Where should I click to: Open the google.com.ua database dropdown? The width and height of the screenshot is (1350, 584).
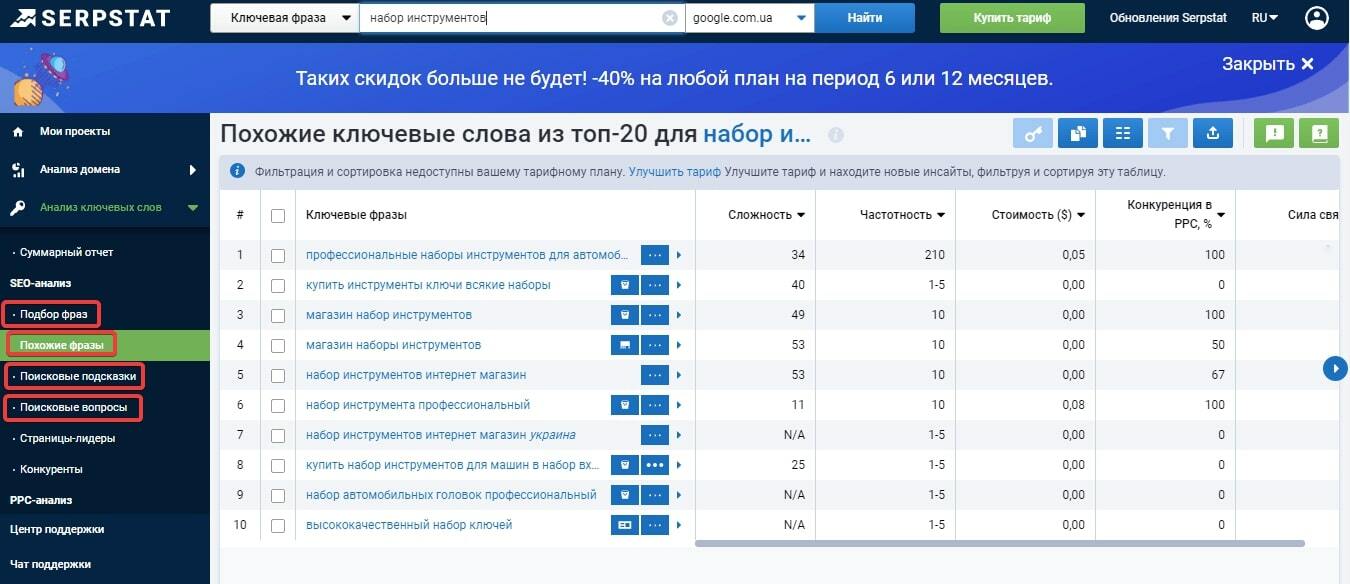click(749, 18)
